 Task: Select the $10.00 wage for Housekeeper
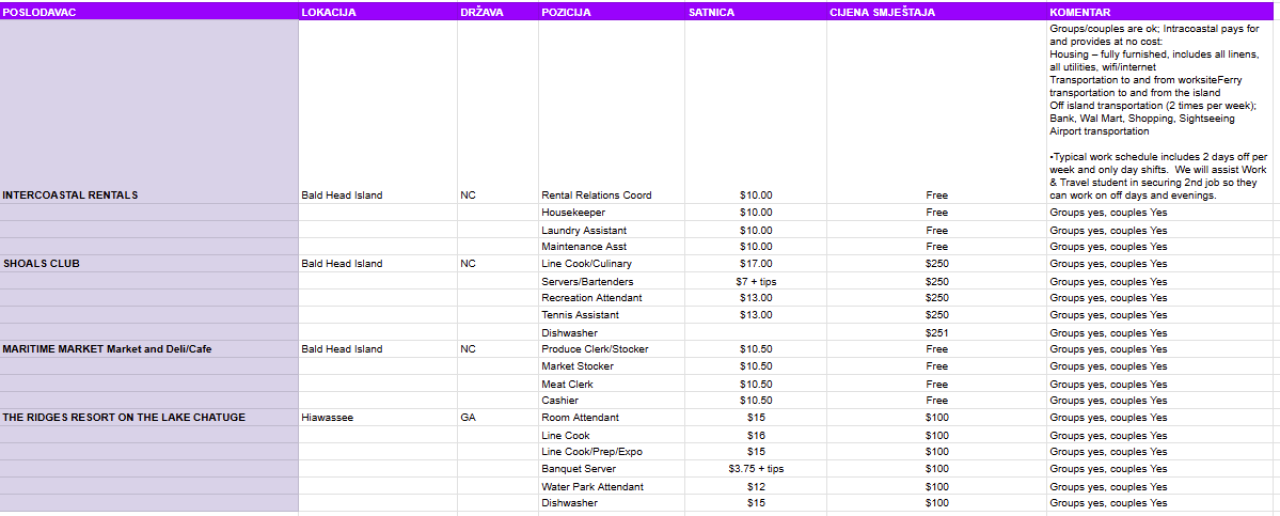coord(756,213)
